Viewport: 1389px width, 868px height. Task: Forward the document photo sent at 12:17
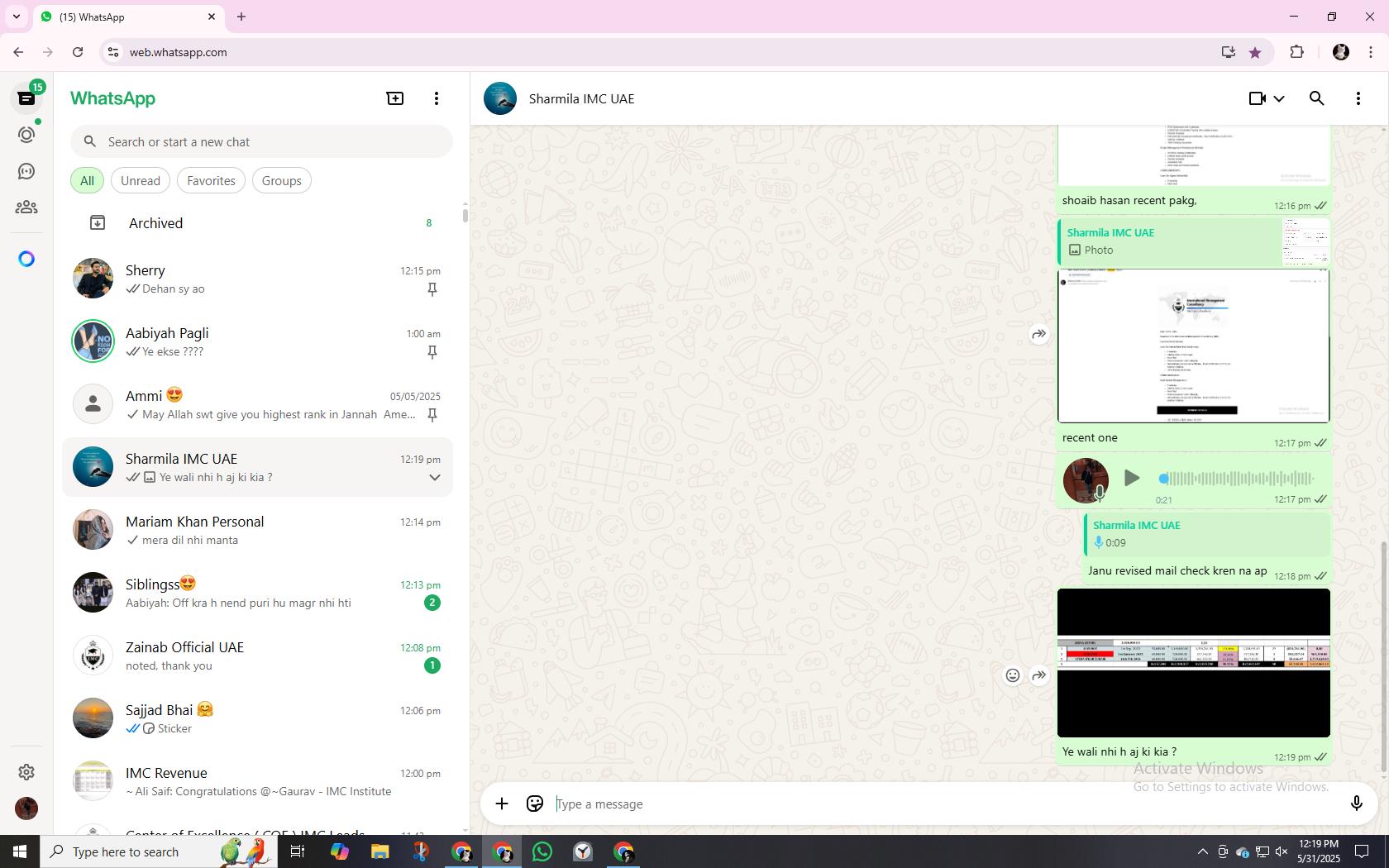pos(1039,334)
